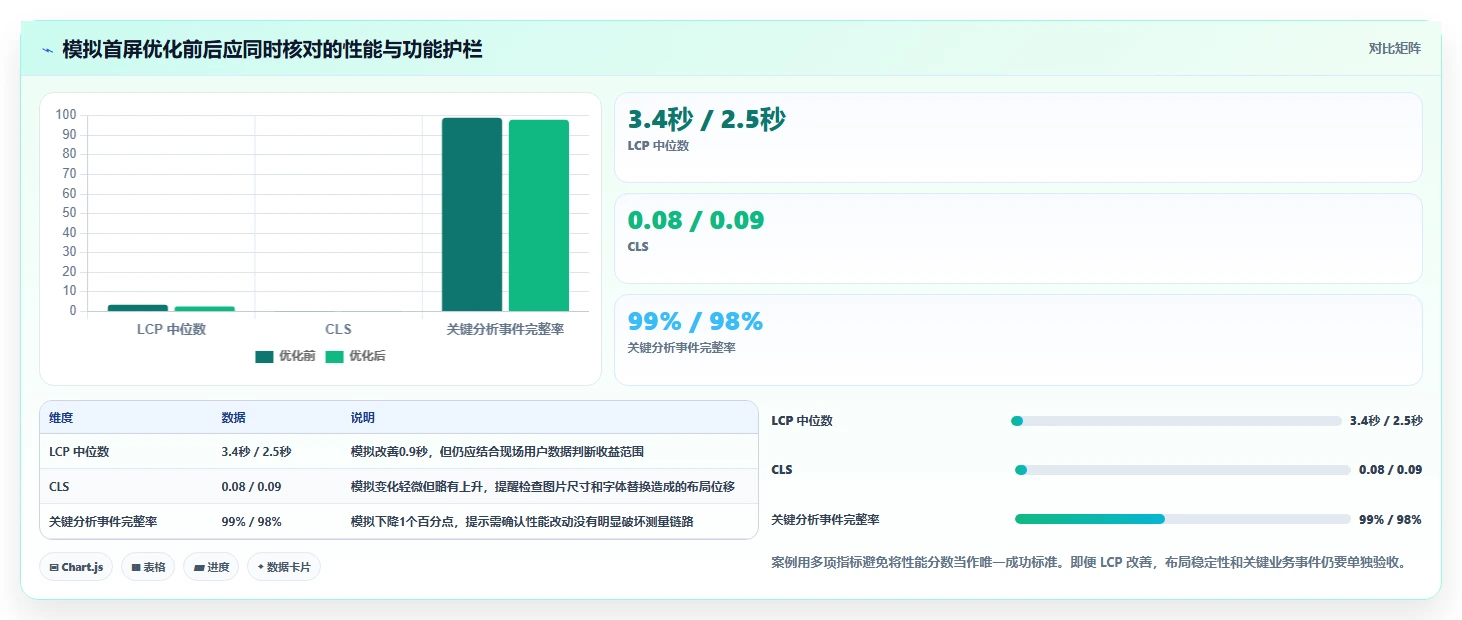Click the CLS label on the chart axis
Image resolution: width=1462 pixels, height=620 pixels.
coord(338,329)
